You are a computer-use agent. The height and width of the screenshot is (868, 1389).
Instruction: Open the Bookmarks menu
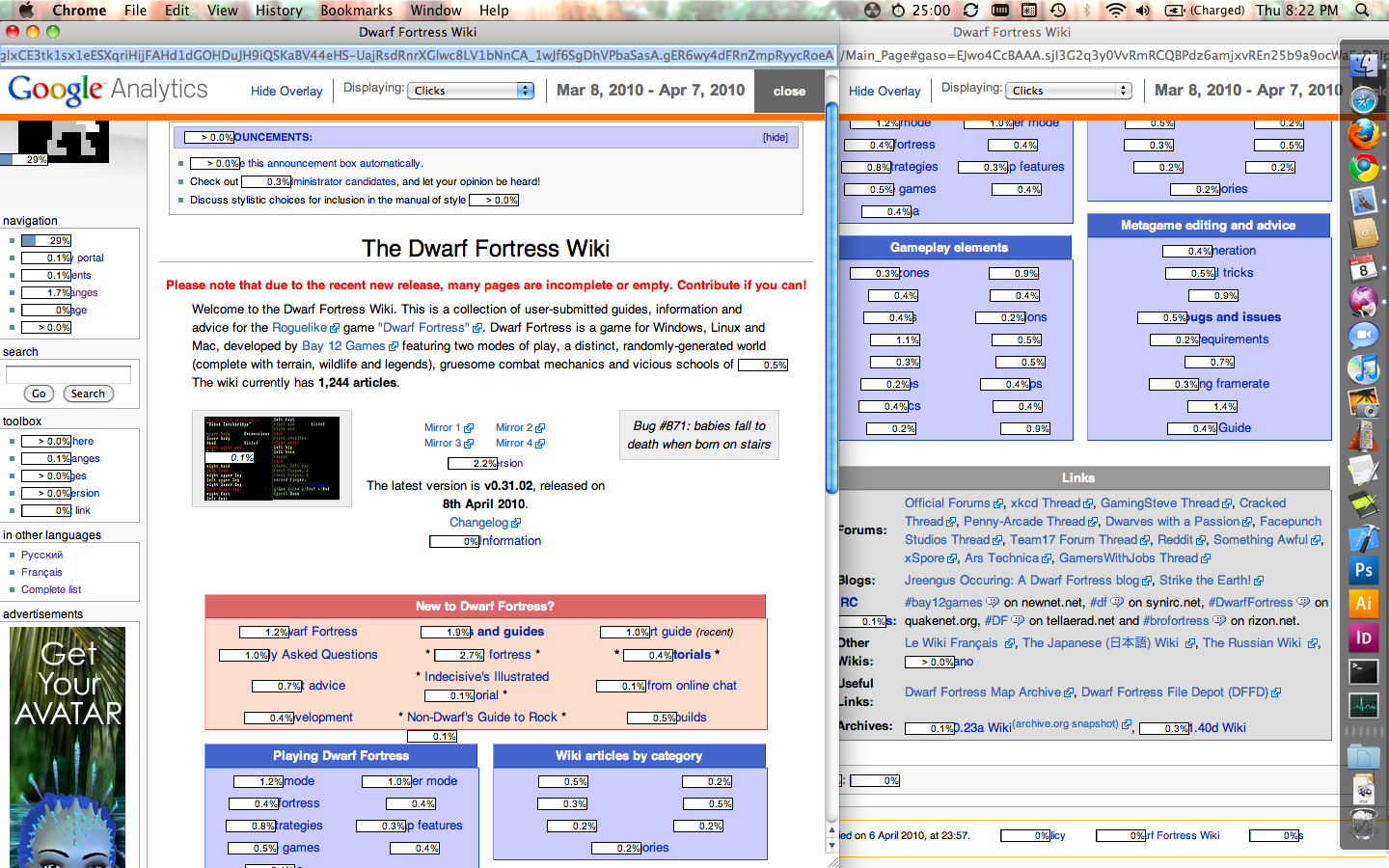click(357, 11)
